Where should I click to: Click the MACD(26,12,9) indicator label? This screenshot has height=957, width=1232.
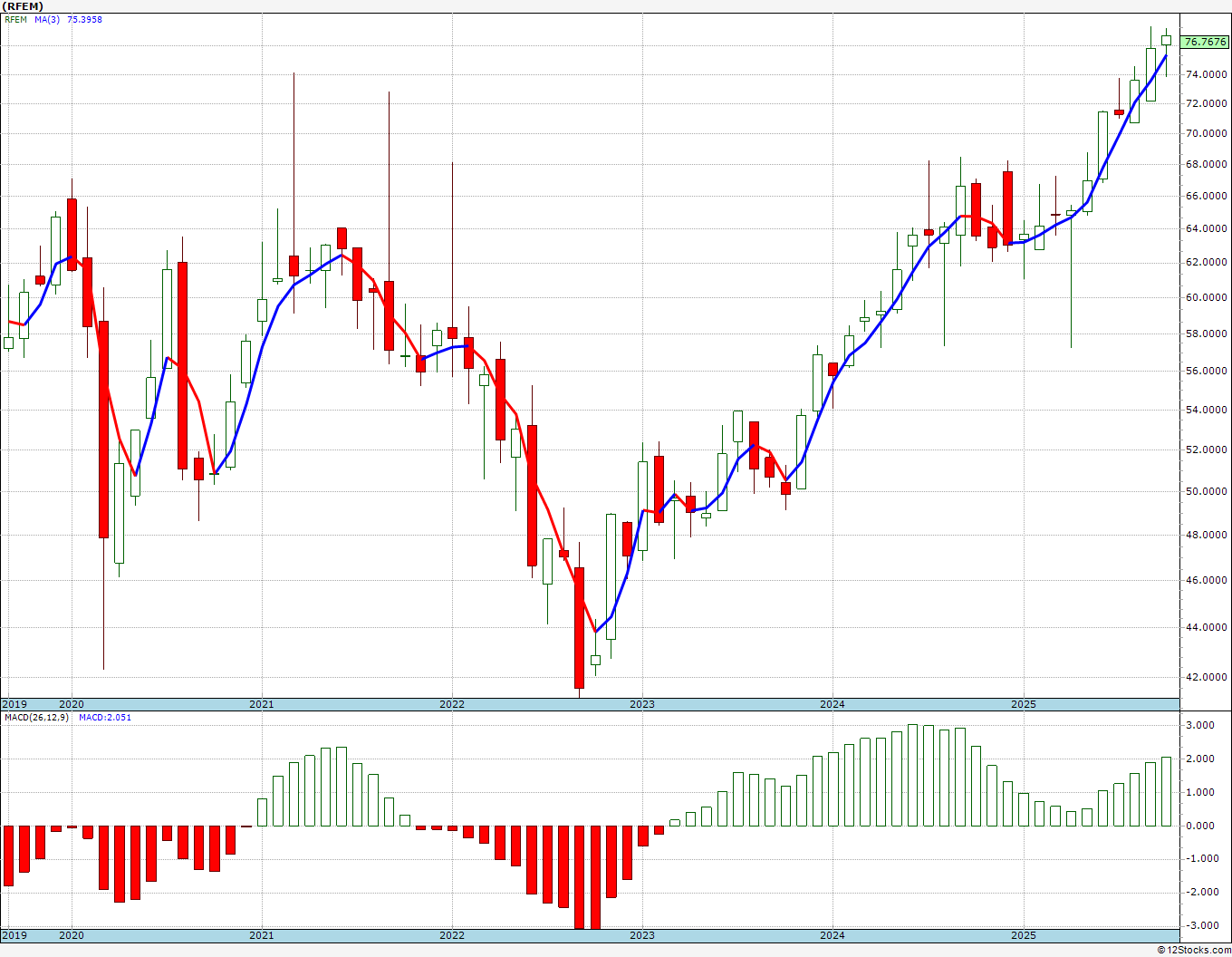[38, 717]
